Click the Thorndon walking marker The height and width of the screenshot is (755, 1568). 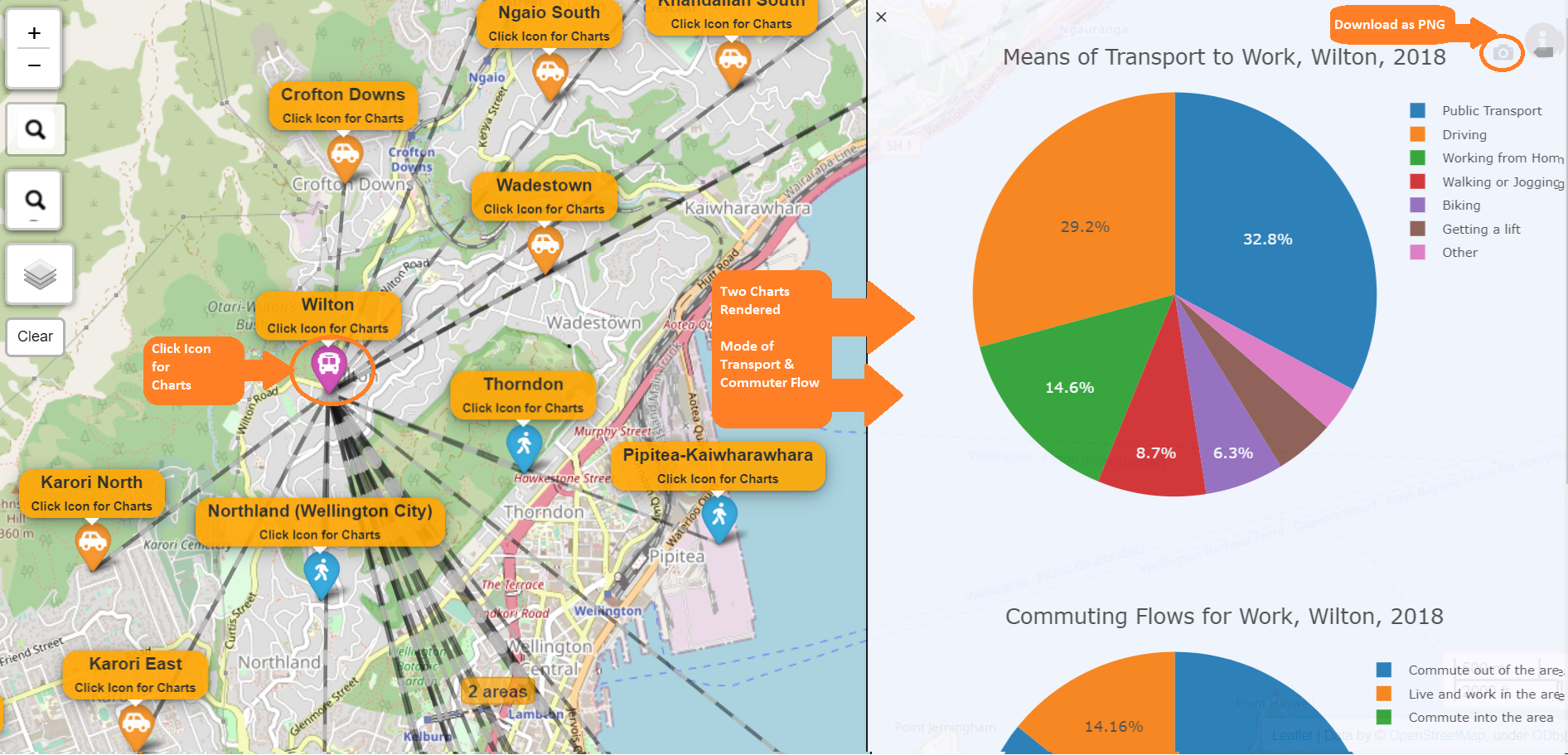coord(524,444)
